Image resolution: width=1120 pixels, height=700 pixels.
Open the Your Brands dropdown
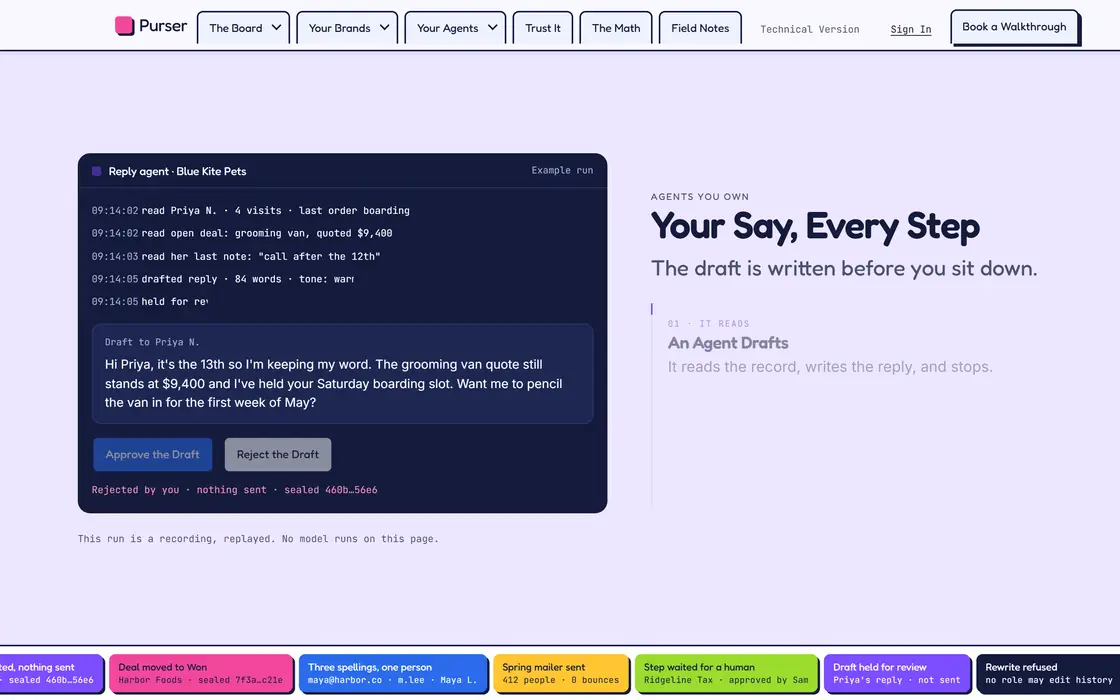pos(347,28)
